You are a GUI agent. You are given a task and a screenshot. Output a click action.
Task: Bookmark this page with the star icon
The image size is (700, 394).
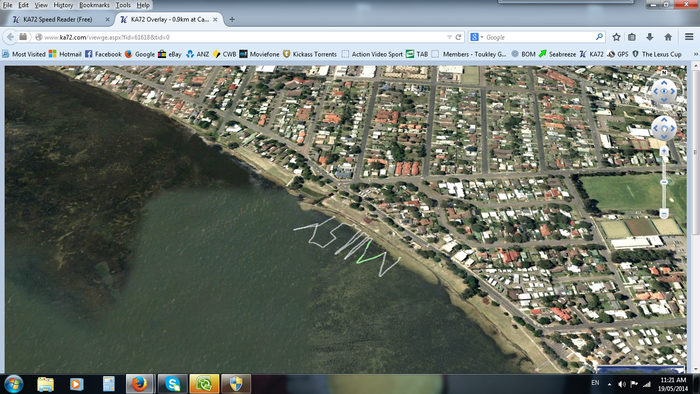point(617,37)
